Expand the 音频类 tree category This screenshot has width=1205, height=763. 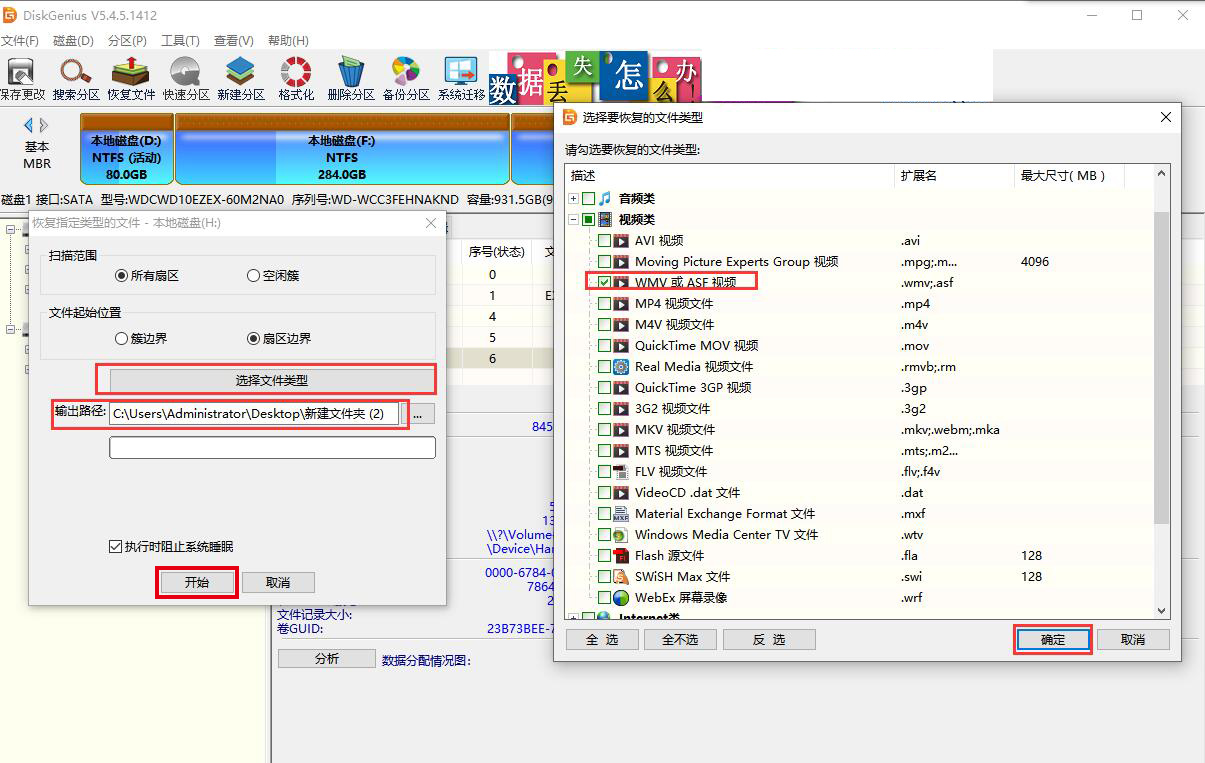coord(574,199)
